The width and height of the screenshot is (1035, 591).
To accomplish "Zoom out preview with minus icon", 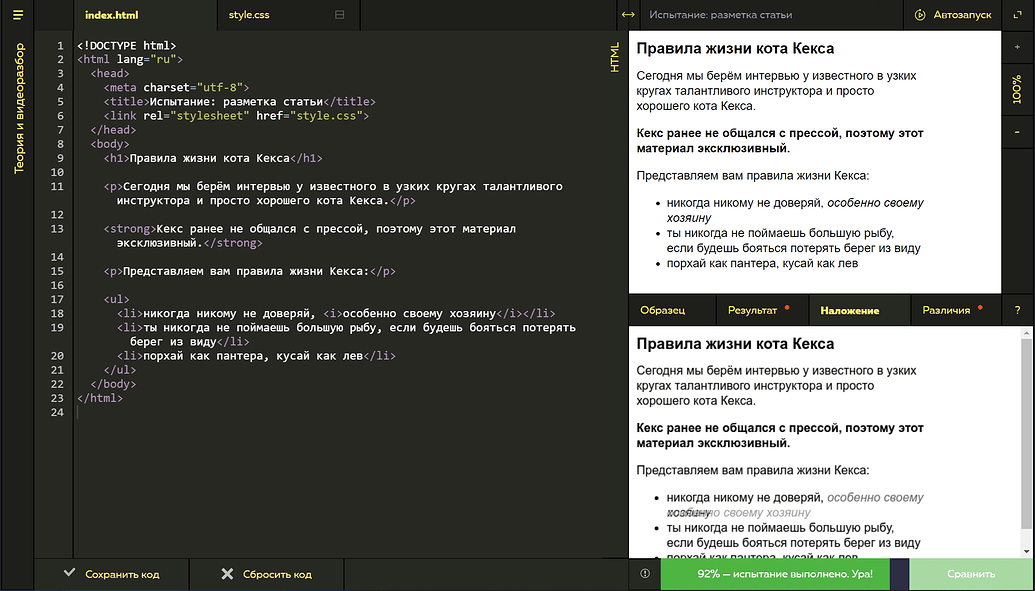I will [x=1017, y=133].
